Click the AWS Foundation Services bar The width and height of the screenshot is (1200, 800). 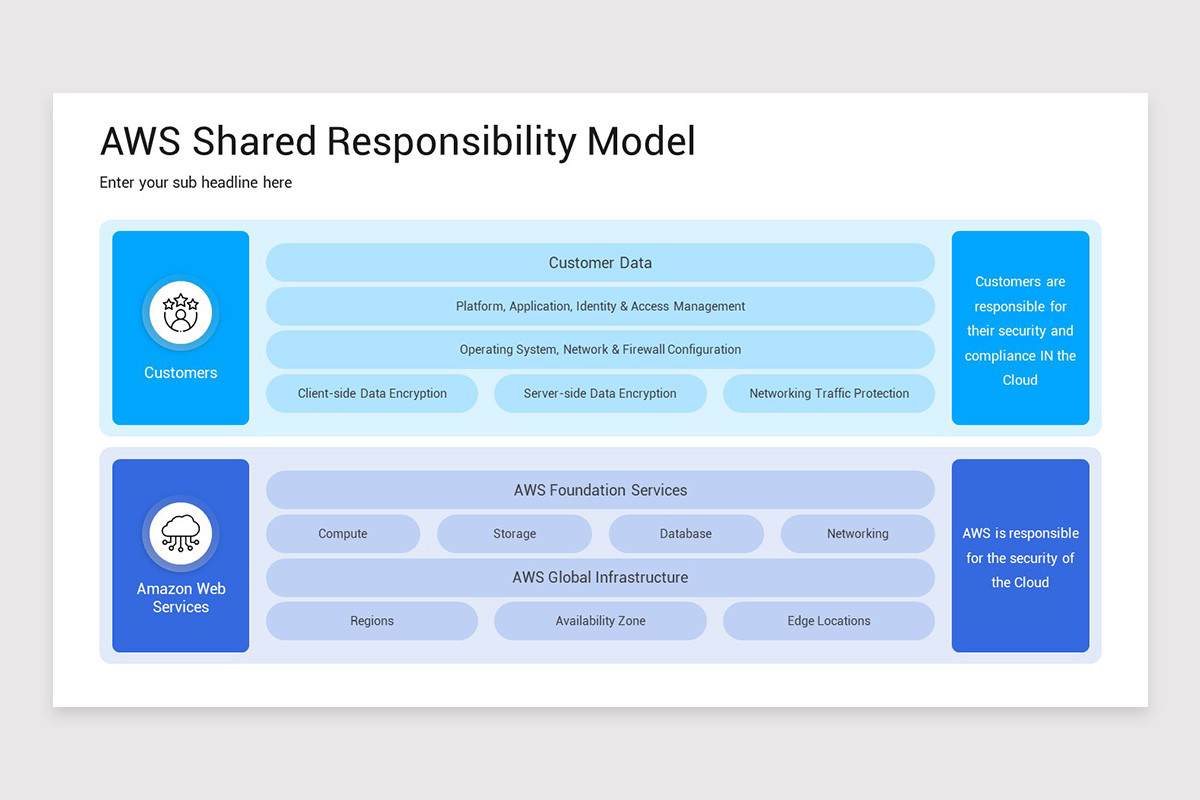tap(600, 490)
